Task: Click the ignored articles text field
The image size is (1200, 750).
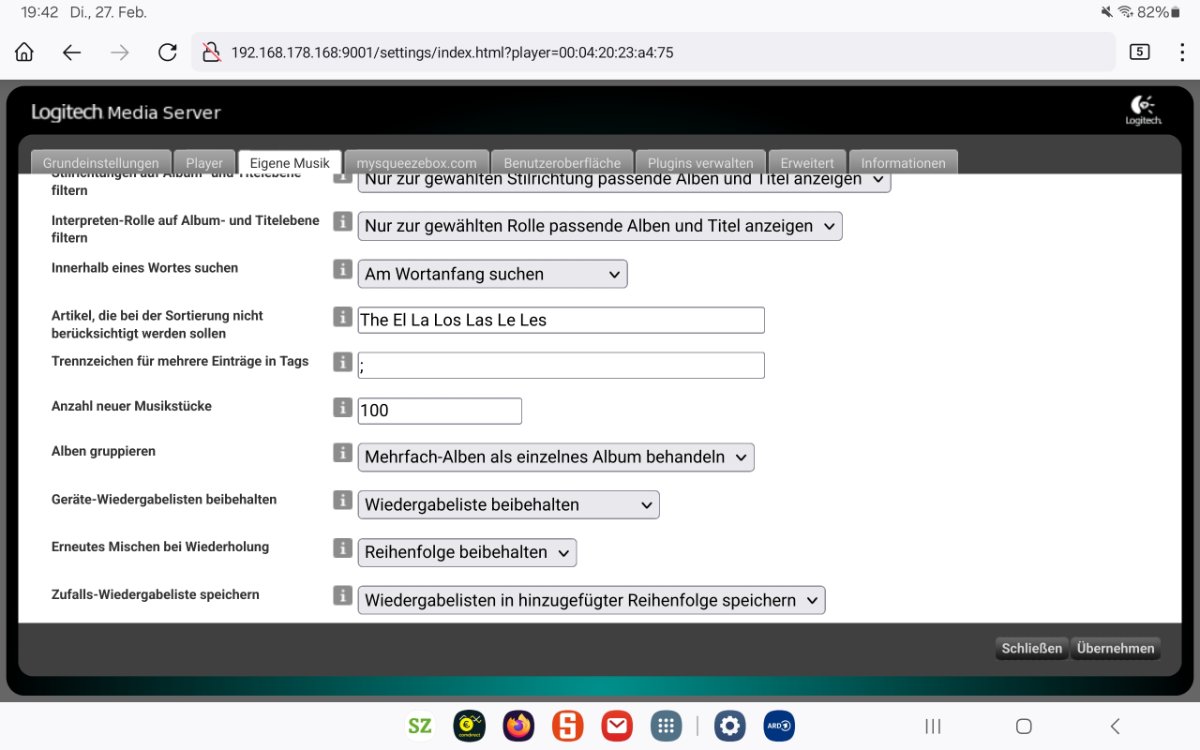Action: point(561,320)
